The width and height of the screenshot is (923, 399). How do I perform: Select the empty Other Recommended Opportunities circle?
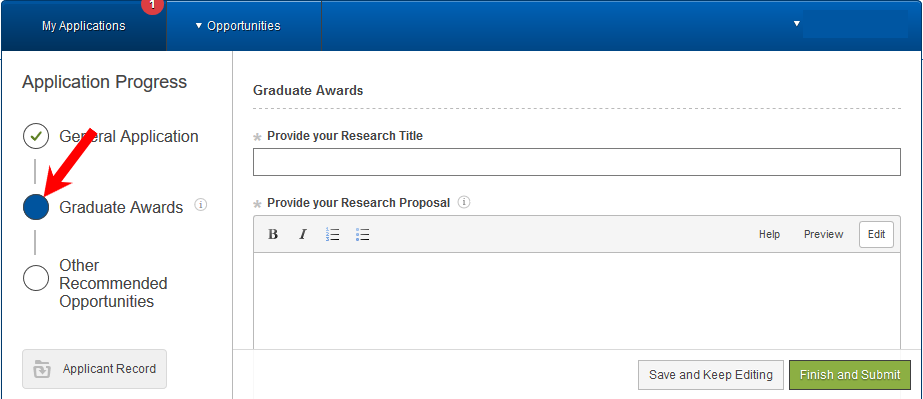pyautogui.click(x=36, y=278)
